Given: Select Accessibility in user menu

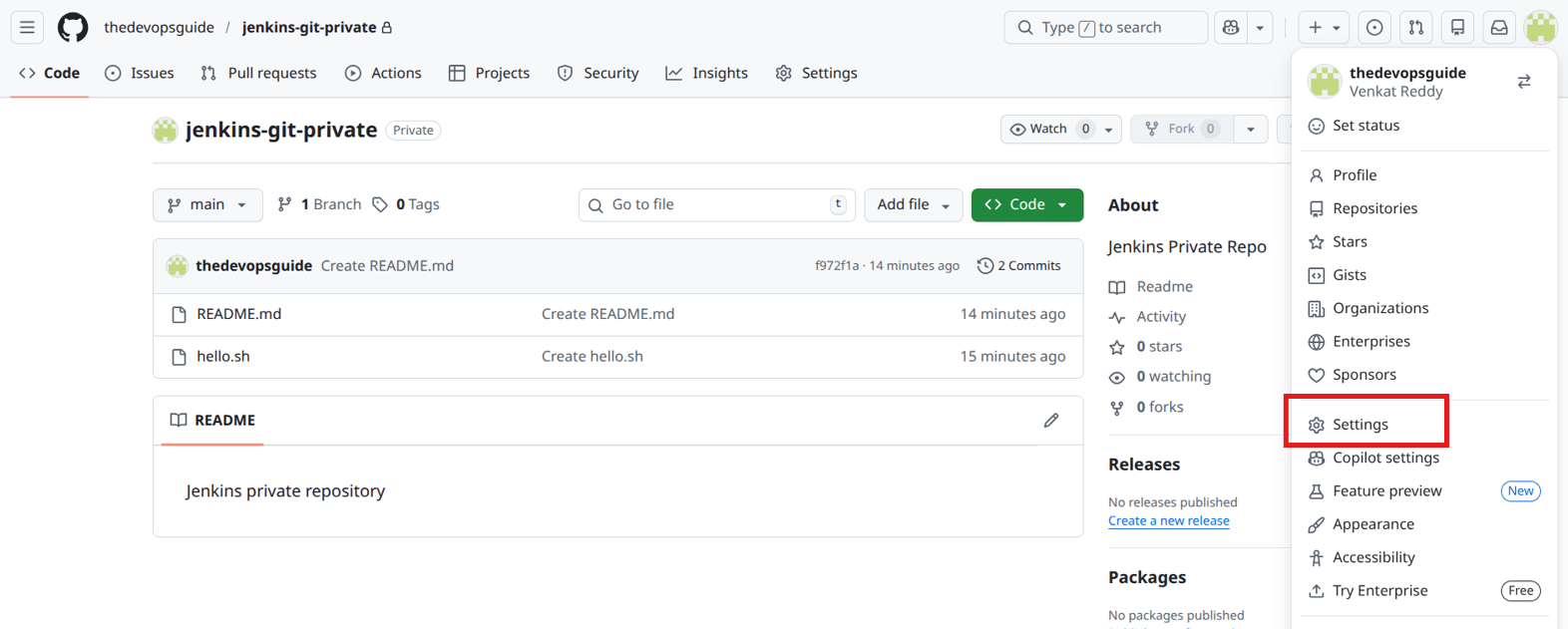Looking at the screenshot, I should [1424, 557].
